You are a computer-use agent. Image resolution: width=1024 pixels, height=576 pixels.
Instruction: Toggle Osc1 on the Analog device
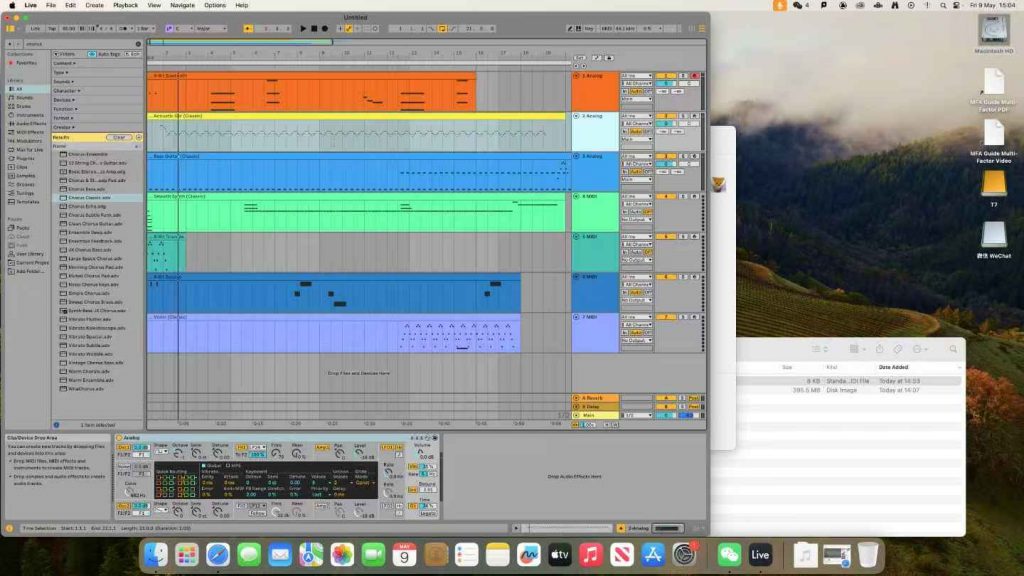[x=124, y=447]
